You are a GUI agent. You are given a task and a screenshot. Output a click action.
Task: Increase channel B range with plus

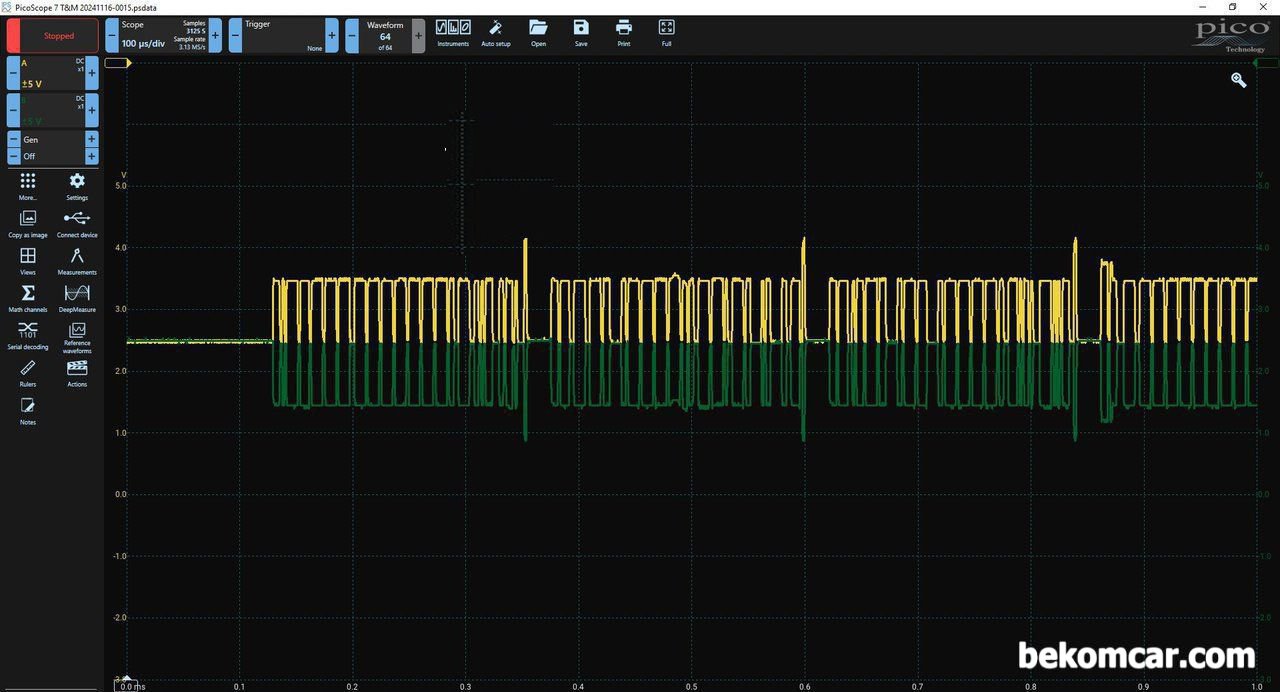click(x=92, y=110)
